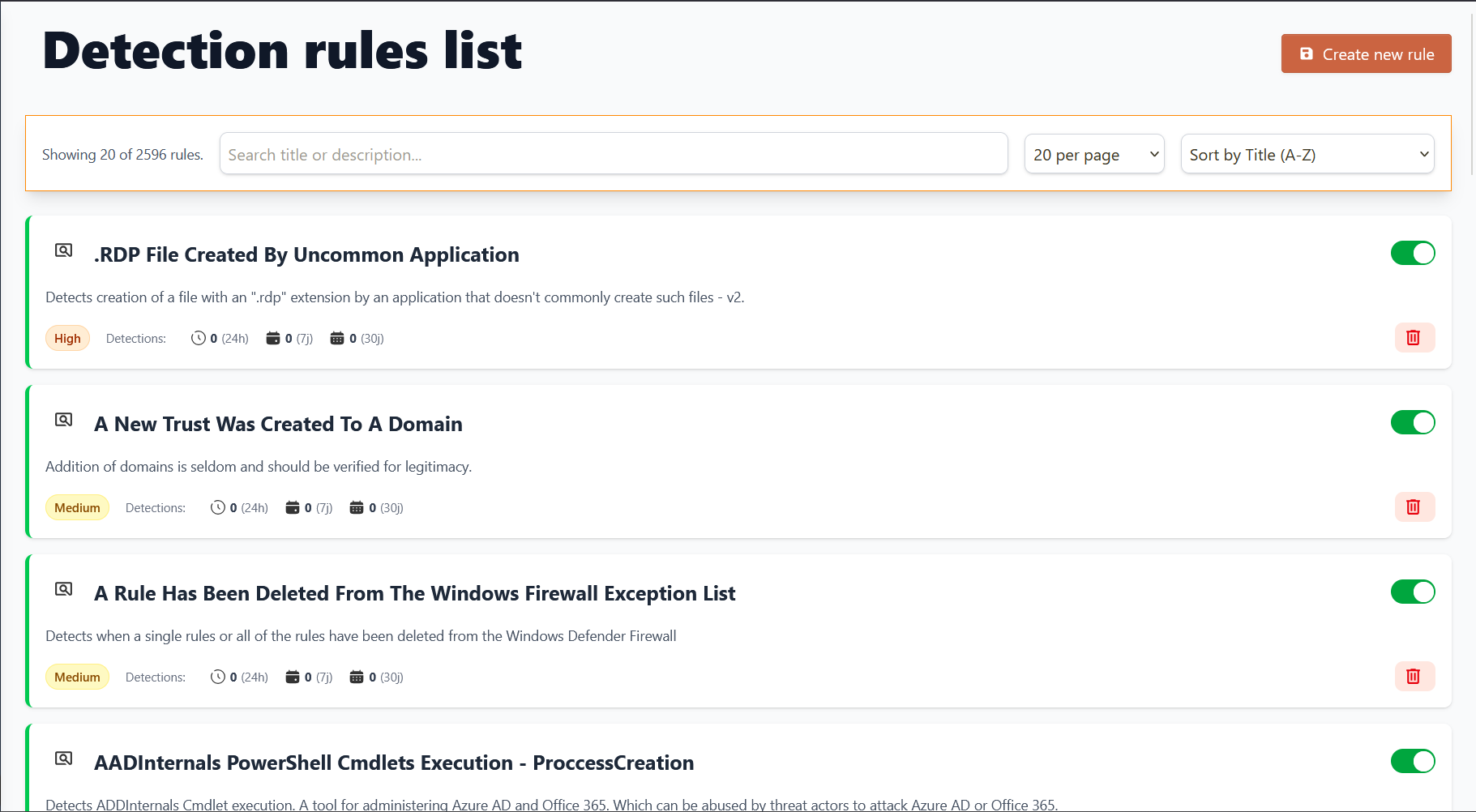Open the Sort by Title (A-Z) dropdown

(x=1307, y=154)
